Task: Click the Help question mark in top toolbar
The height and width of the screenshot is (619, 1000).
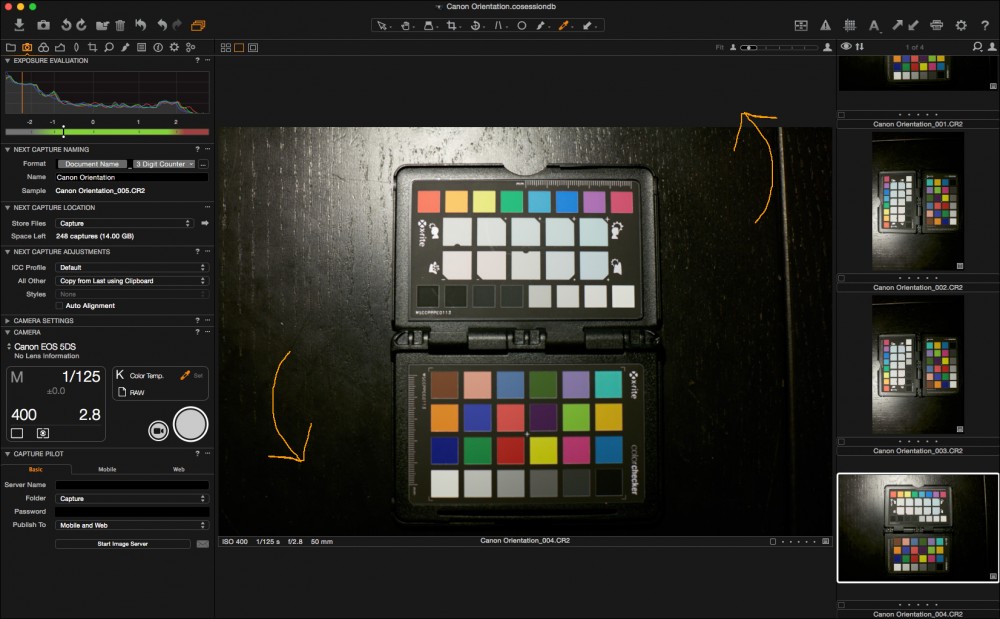Action: click(985, 25)
